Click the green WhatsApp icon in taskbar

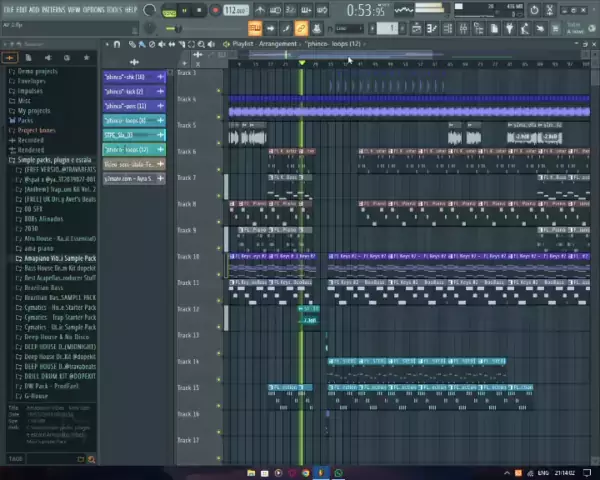(x=339, y=473)
